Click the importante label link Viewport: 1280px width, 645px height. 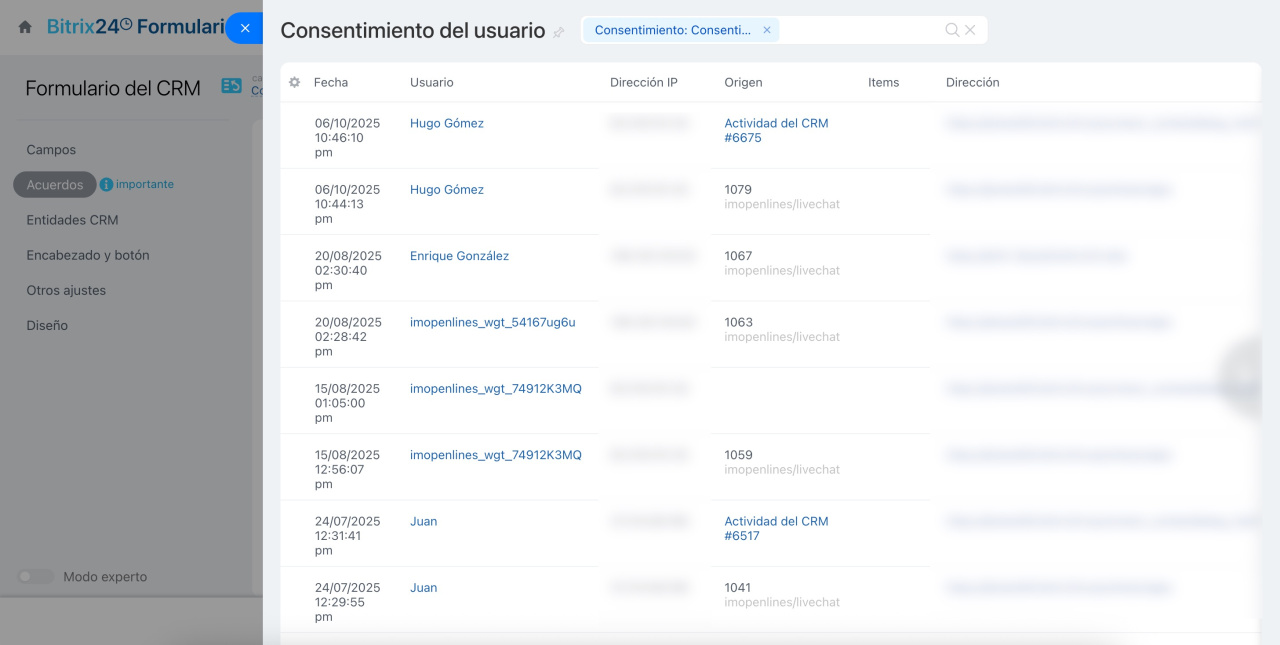pyautogui.click(x=145, y=184)
